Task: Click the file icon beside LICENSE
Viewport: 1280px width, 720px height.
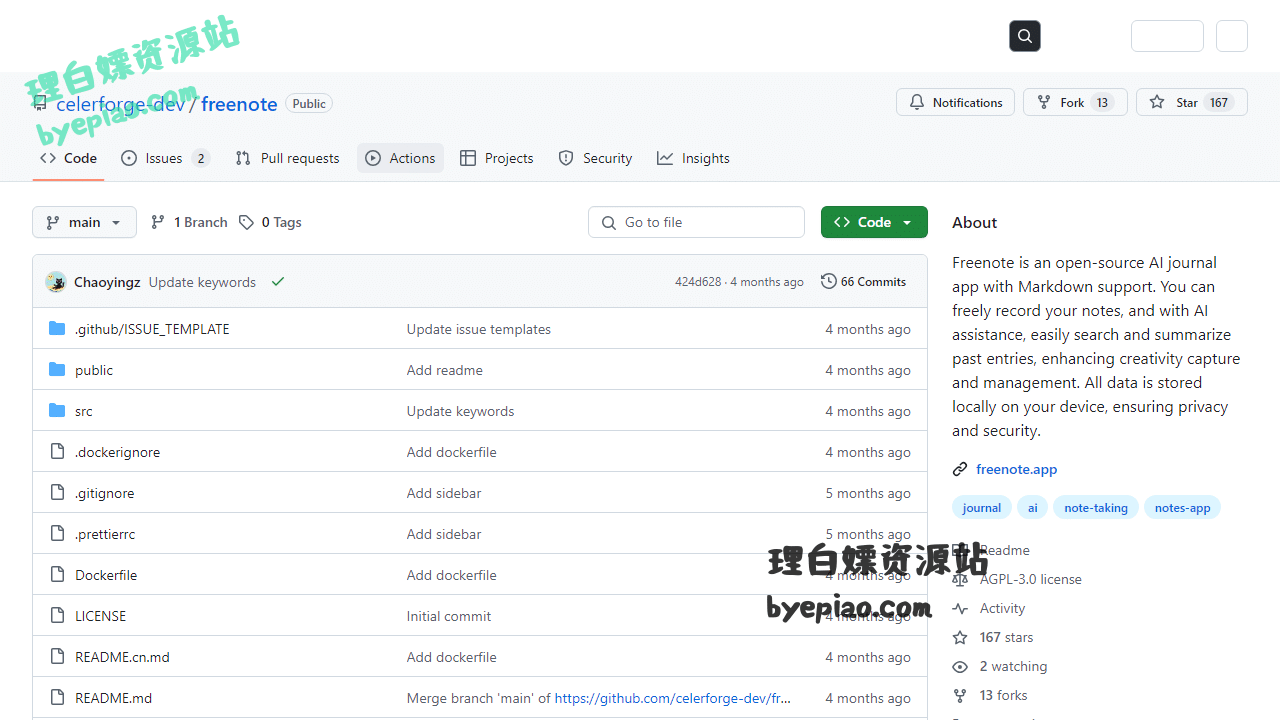Action: point(57,616)
